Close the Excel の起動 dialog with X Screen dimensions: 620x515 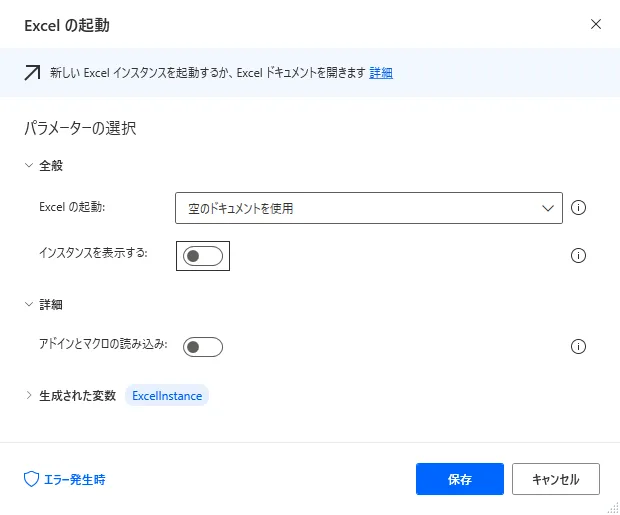click(x=596, y=24)
